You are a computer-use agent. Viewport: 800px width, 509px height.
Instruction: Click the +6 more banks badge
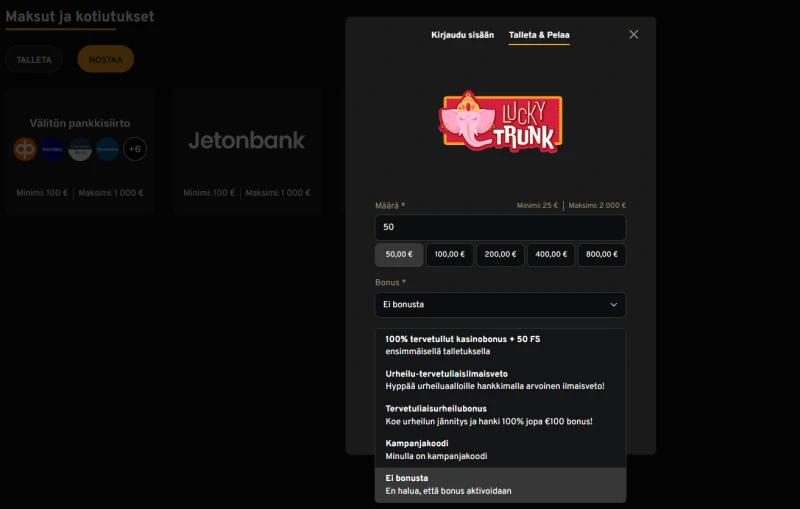134,150
